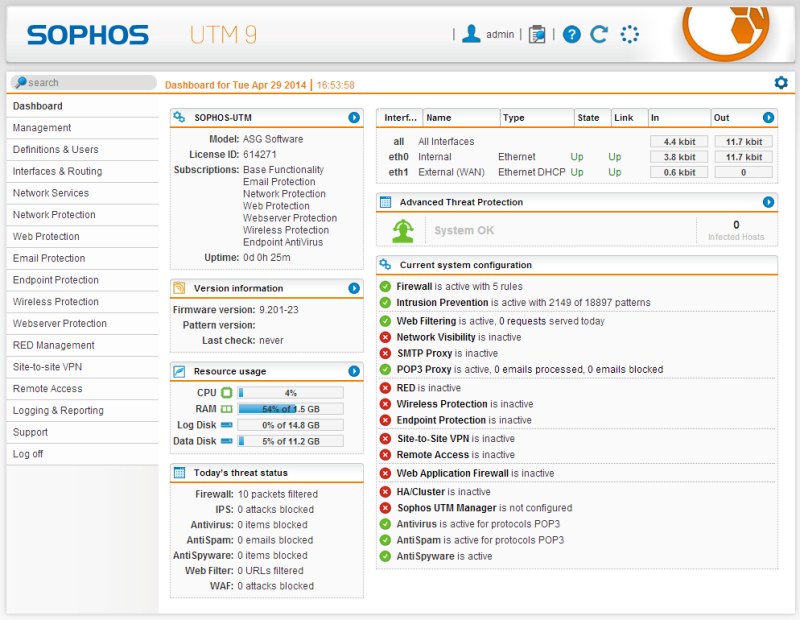Click the CPU chip icon
Screen dimensions: 800x620
coord(227,393)
